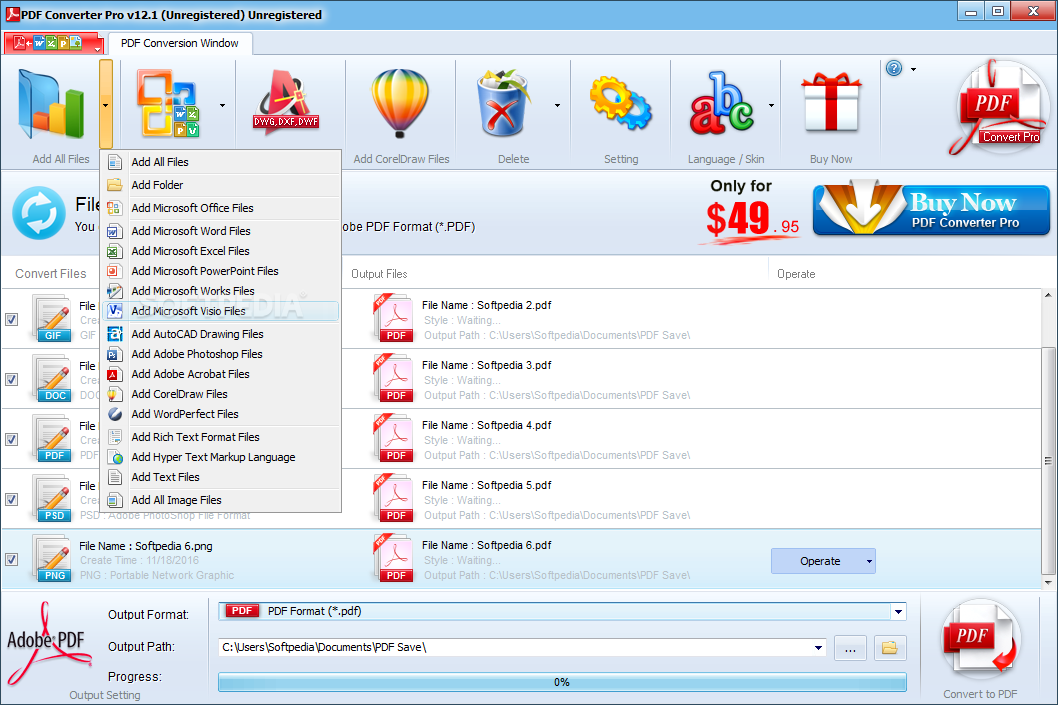
Task: Click the PDF source file icon in the third row
Action: tap(53, 438)
